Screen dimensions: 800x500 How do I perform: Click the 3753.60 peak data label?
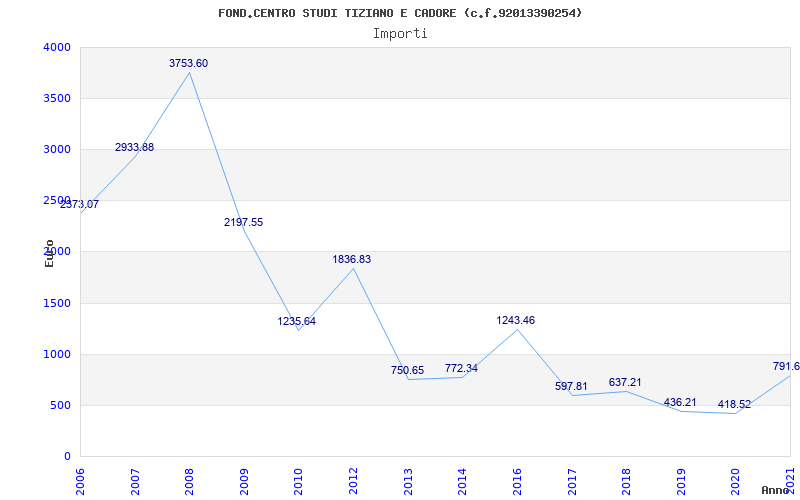pos(188,63)
